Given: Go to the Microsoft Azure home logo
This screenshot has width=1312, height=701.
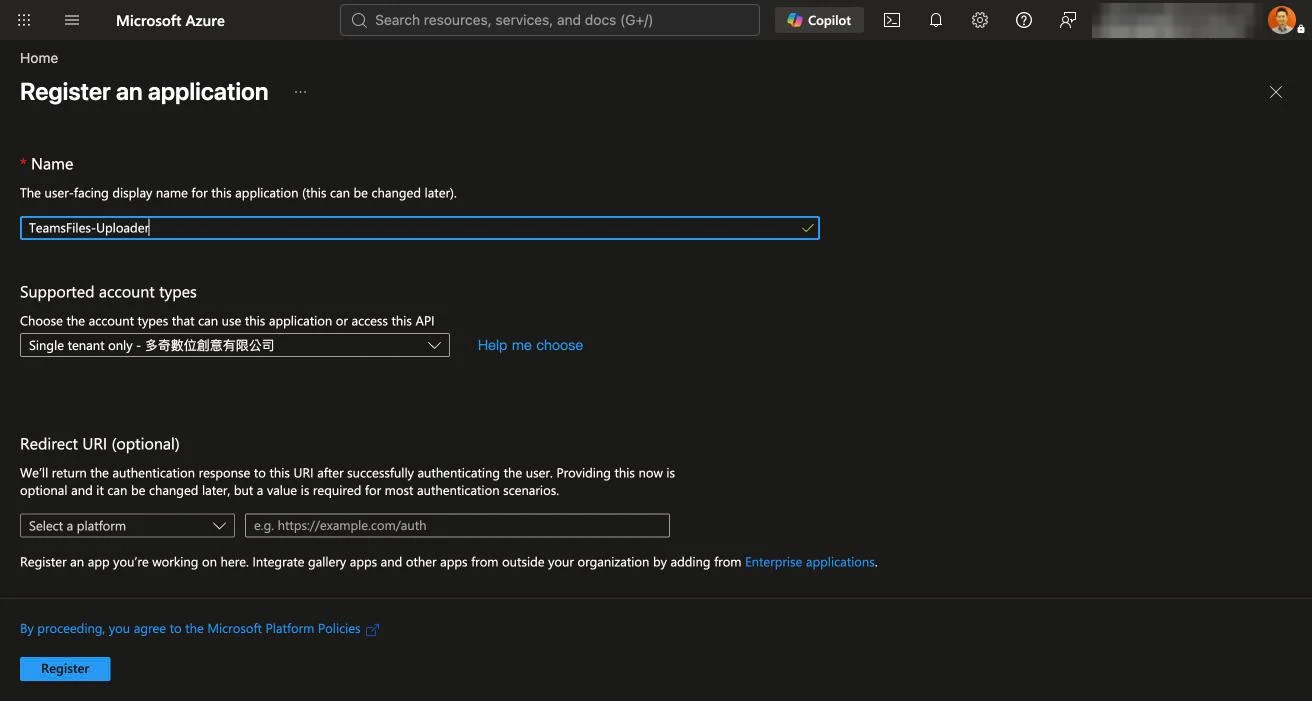Looking at the screenshot, I should (170, 20).
